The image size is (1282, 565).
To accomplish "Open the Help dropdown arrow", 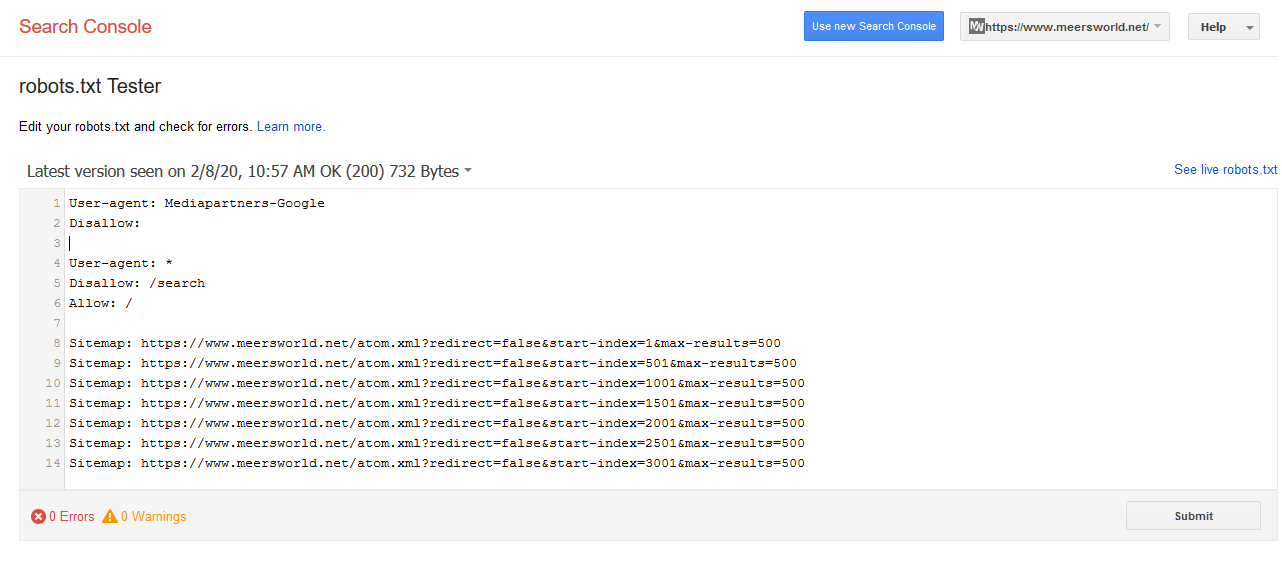I will point(1250,28).
